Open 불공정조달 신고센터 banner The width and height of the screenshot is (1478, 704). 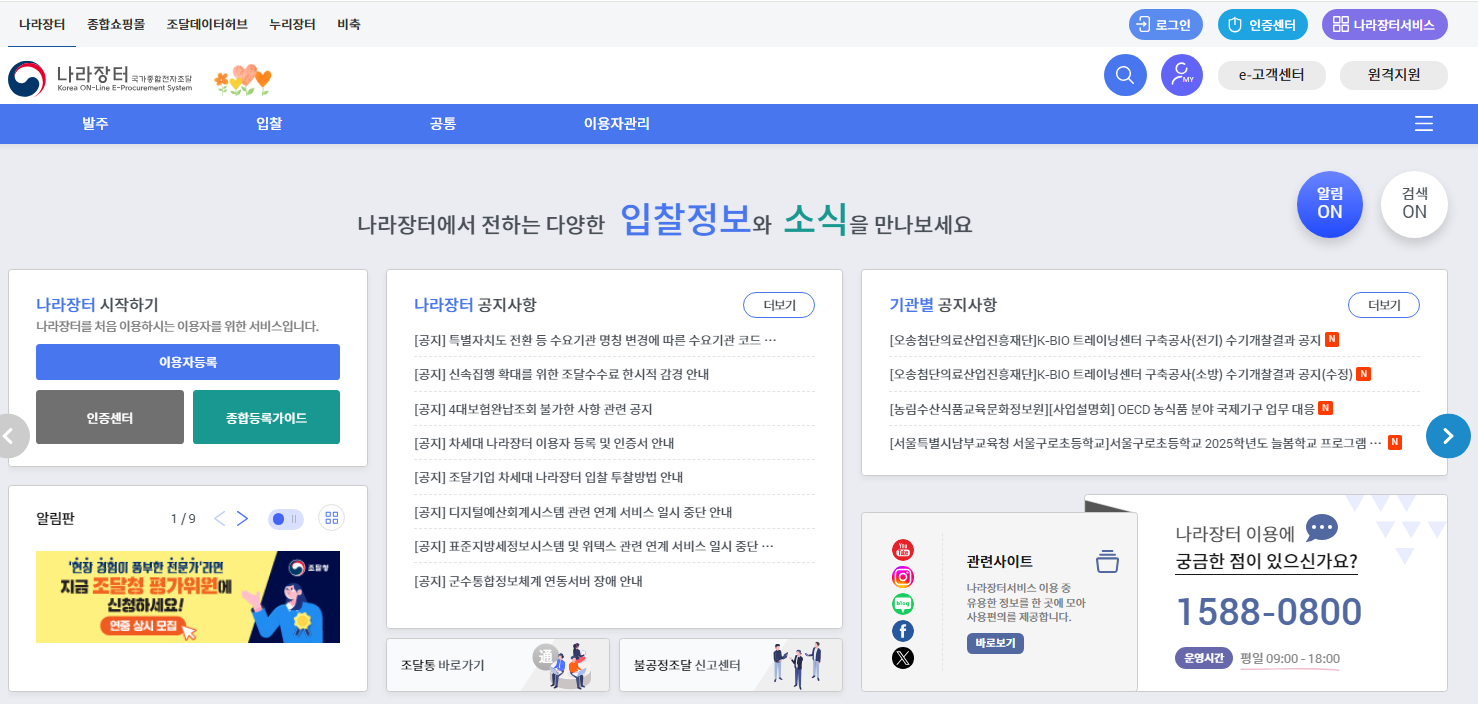pos(731,665)
